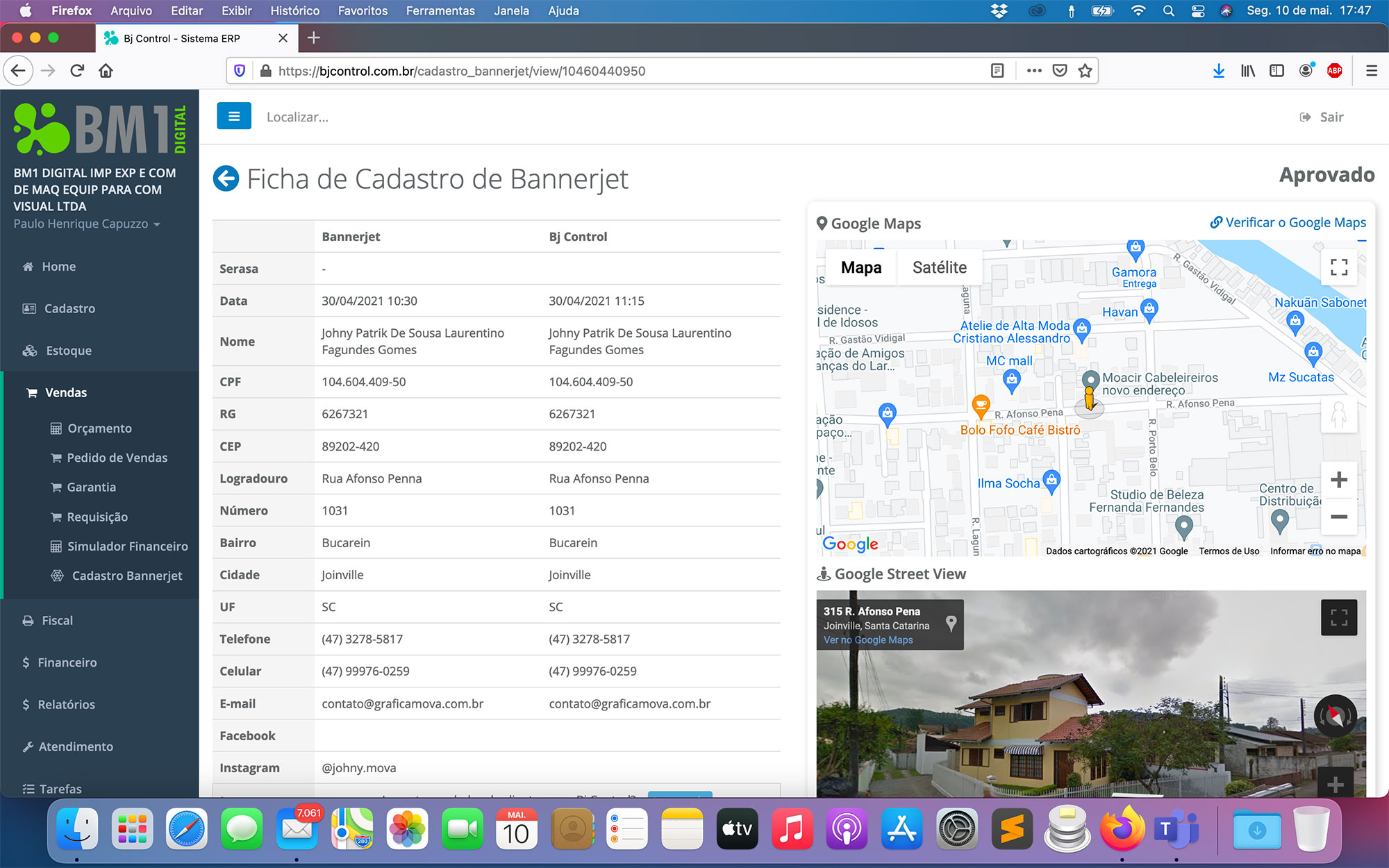Select the Mapa map view
Screen dimensions: 1389x868
(860, 267)
